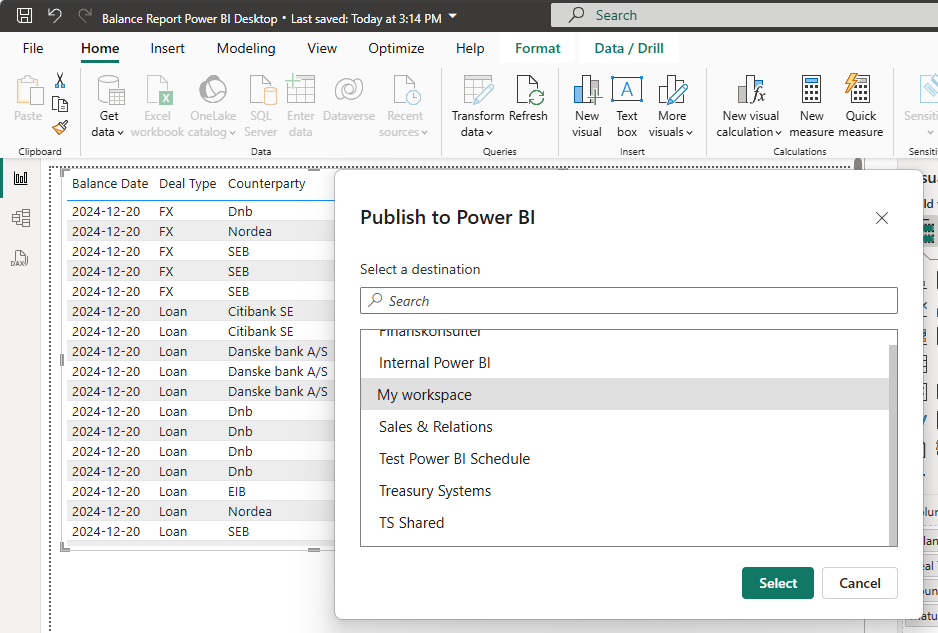
Task: Activate the Format painter brush
Action: tap(60, 127)
